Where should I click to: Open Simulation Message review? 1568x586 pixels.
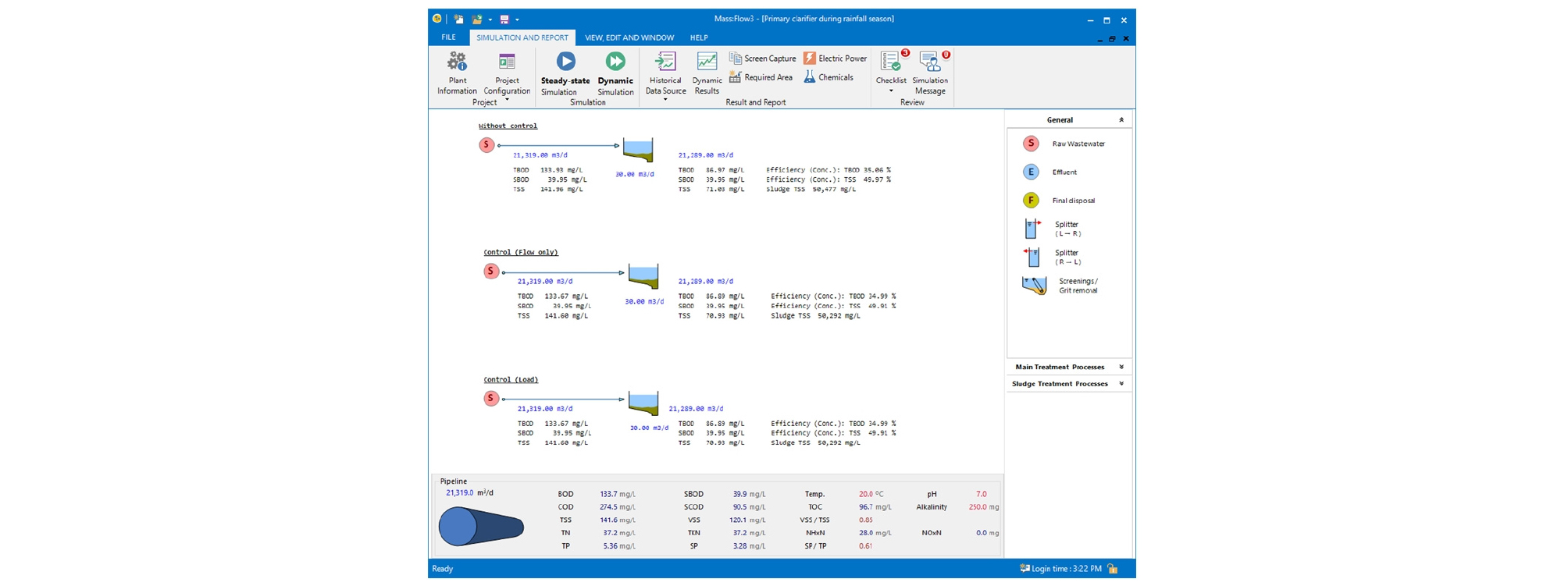click(x=930, y=74)
